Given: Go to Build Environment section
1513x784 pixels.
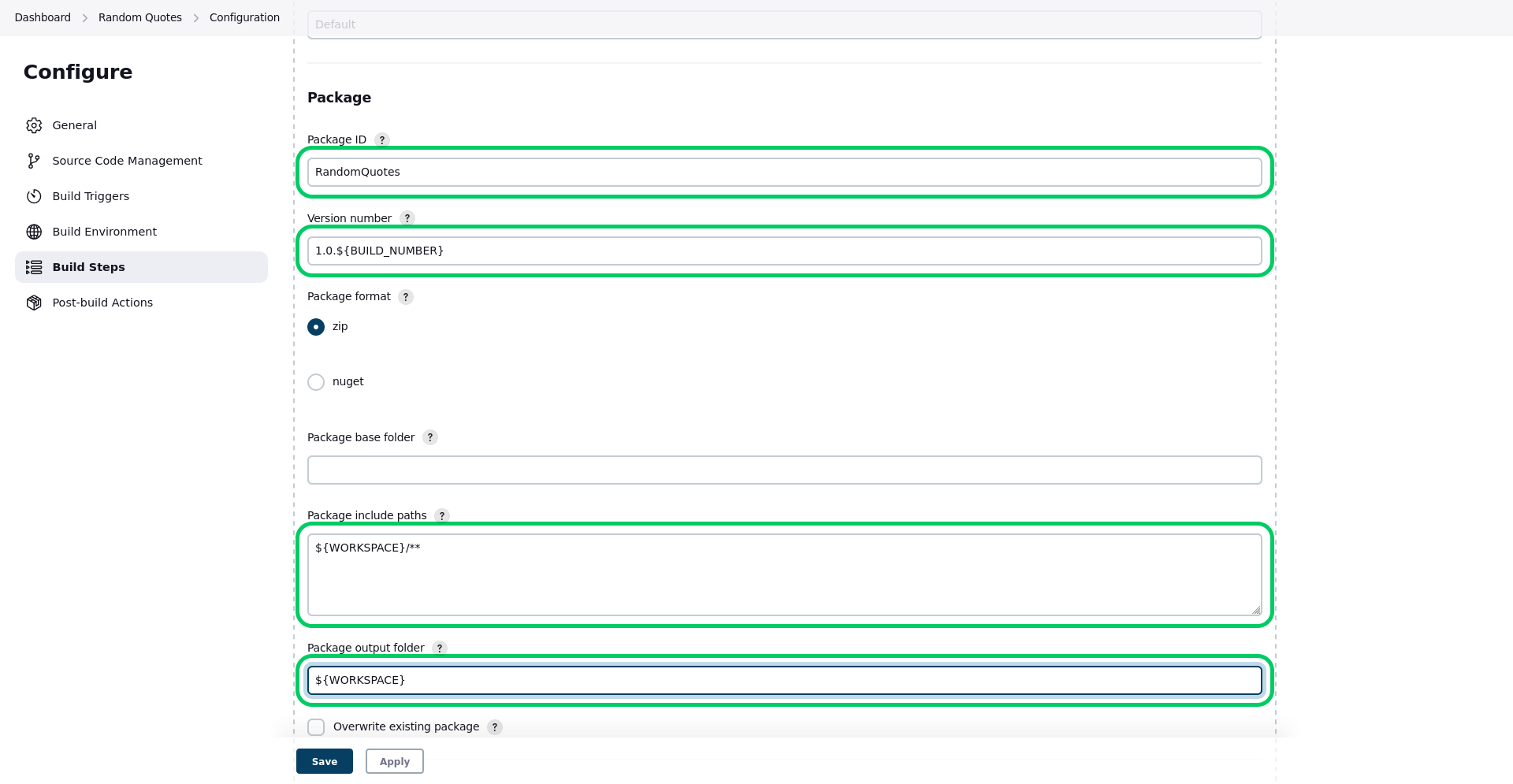Looking at the screenshot, I should [142, 232].
